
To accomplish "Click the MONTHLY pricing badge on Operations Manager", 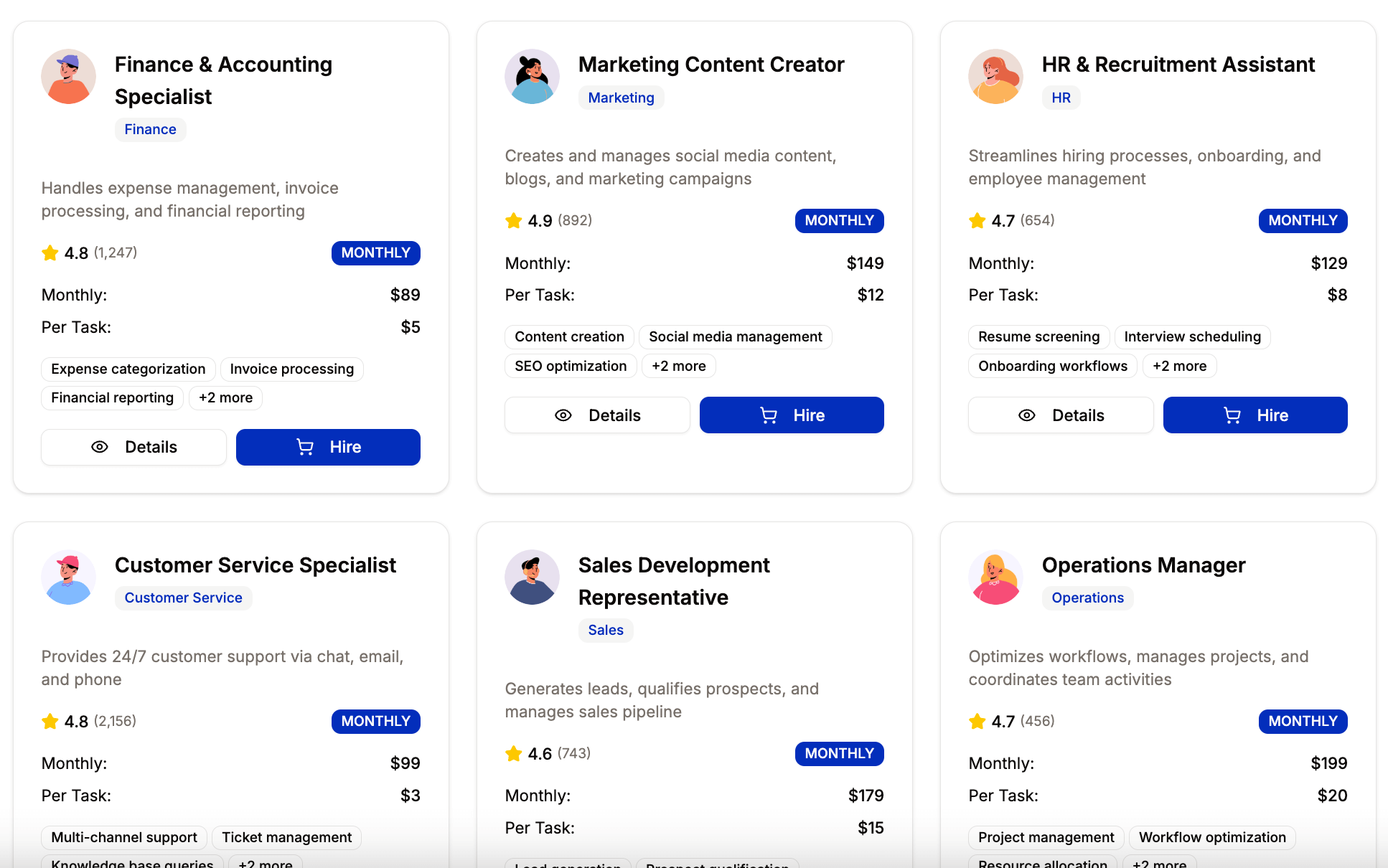I will 1303,721.
